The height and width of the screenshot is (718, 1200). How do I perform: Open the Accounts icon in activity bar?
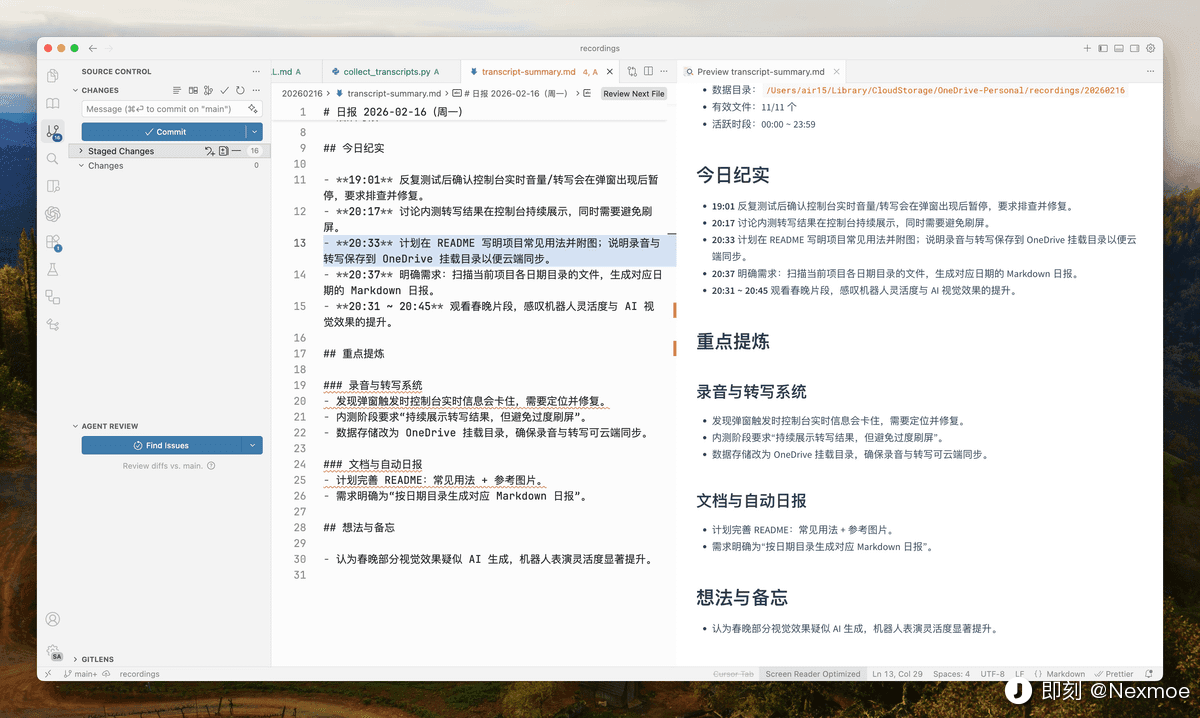(x=53, y=620)
